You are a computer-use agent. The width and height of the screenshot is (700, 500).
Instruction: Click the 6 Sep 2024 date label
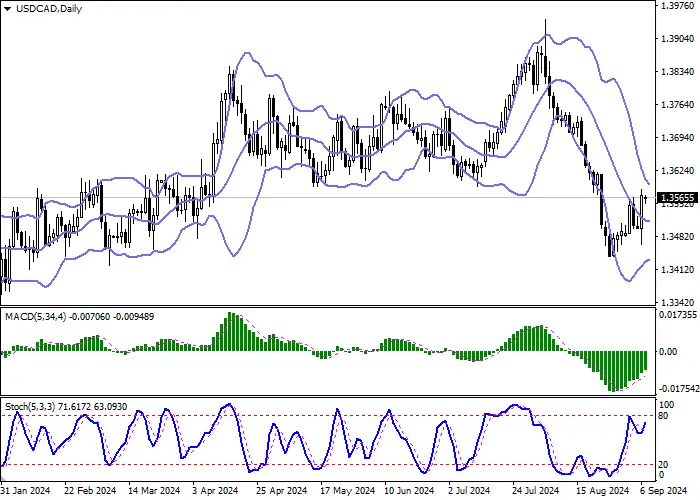point(663,490)
